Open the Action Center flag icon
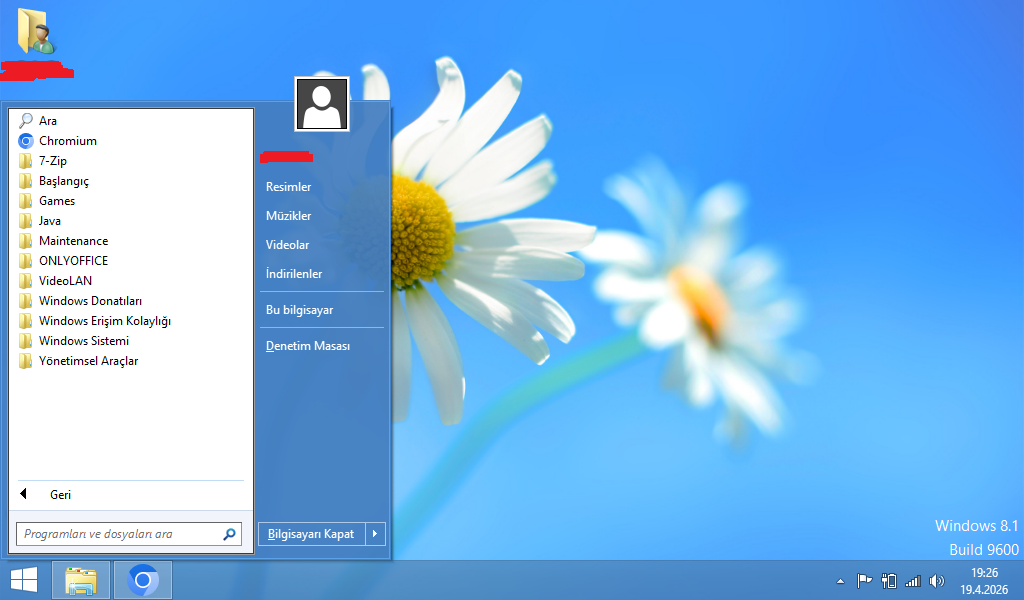This screenshot has height=600, width=1024. (x=864, y=580)
